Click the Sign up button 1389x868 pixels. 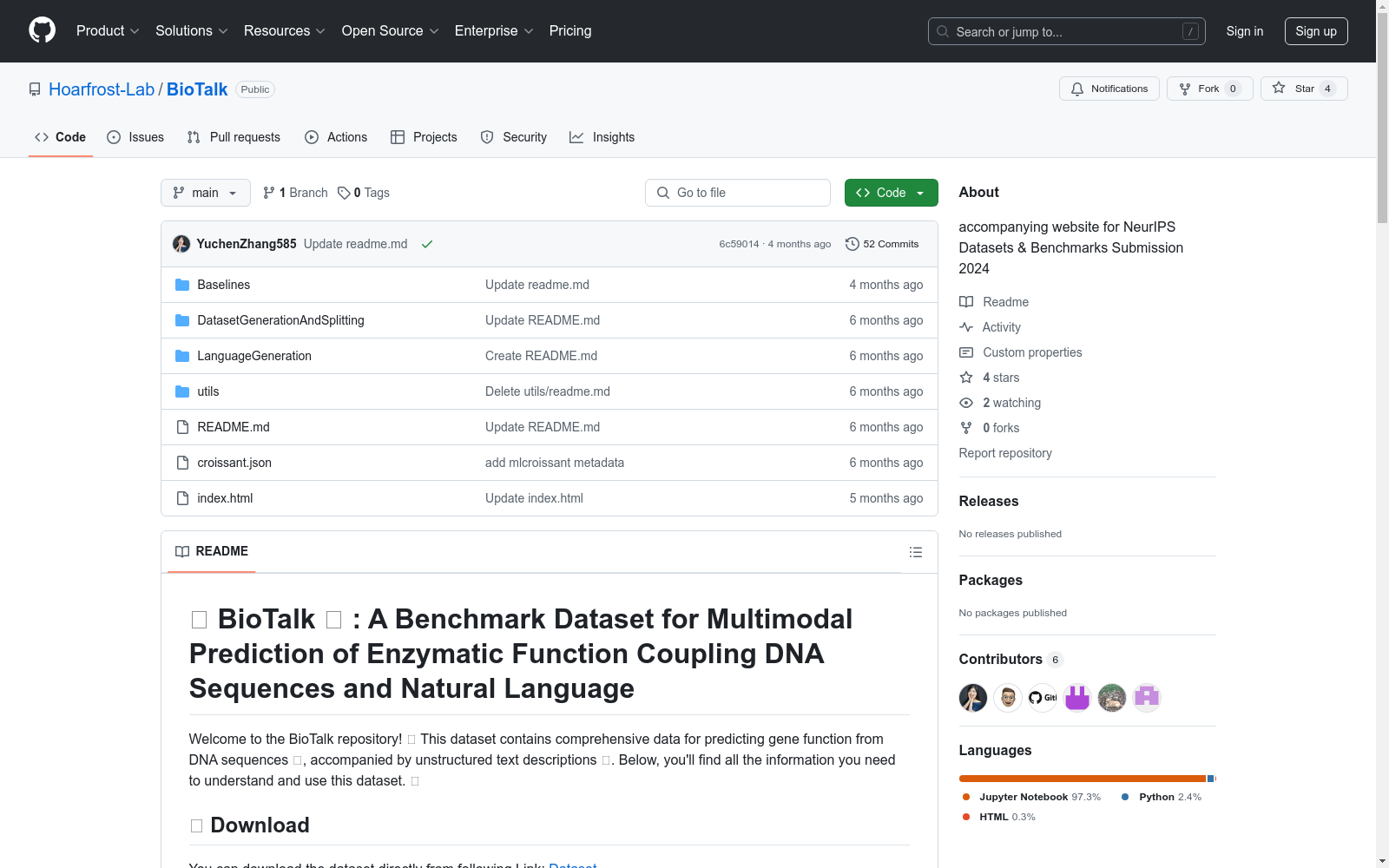1316,31
